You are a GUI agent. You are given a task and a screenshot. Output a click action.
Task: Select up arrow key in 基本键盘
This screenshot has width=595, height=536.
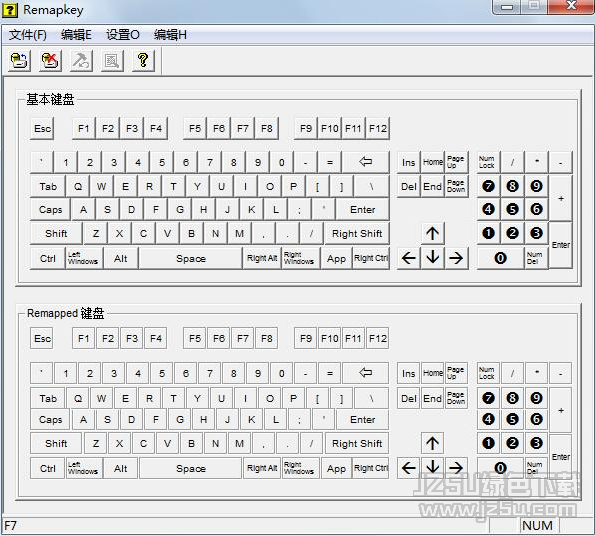[433, 233]
